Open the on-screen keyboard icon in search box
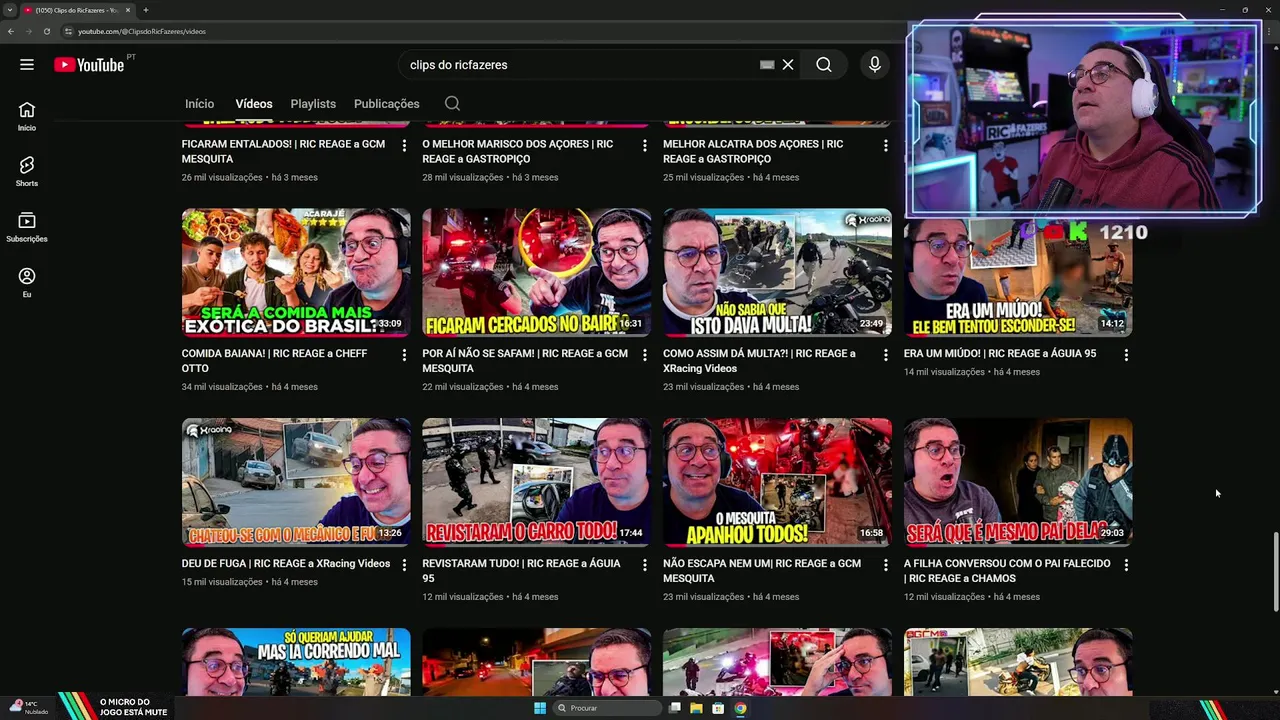Image resolution: width=1280 pixels, height=720 pixels. [767, 65]
